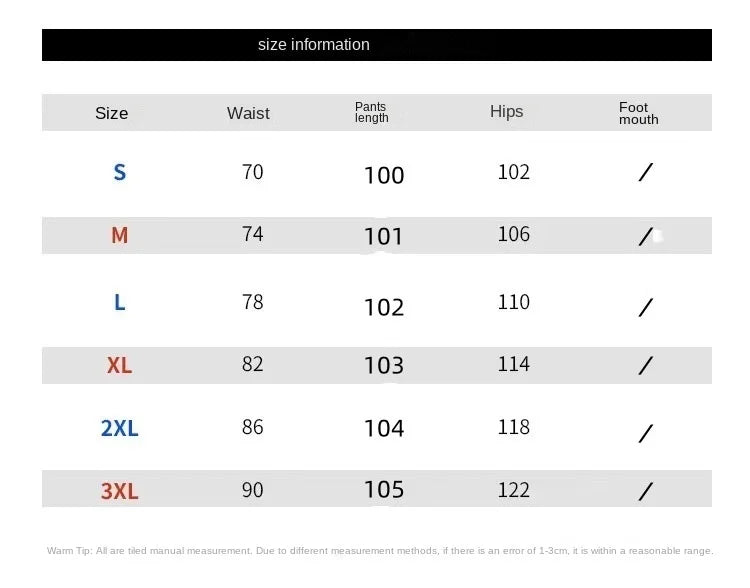
Task: Click the 'Waist' column header
Action: tap(248, 113)
